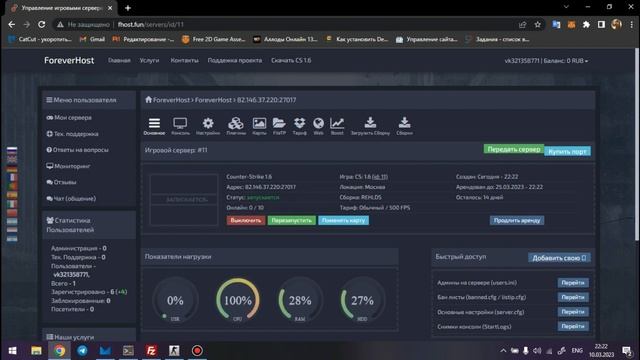Viewport: 640px width, 360px height.
Task: Click Перейти for Бан листы (banned.cfg)
Action: pos(573,297)
